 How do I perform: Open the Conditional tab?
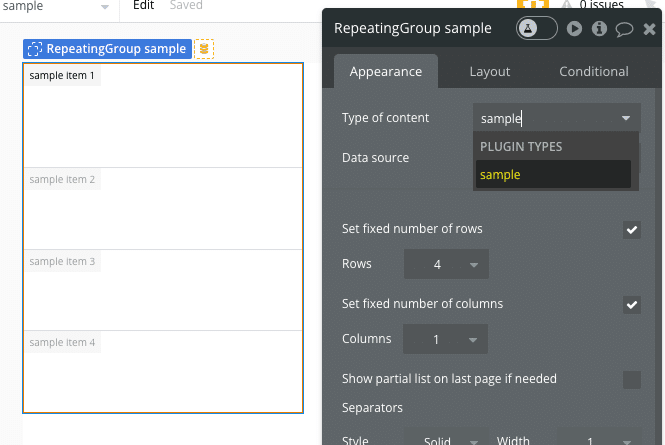coord(594,72)
